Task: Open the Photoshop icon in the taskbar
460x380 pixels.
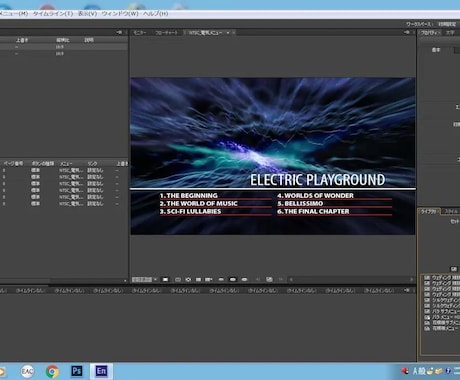Action: click(x=77, y=371)
